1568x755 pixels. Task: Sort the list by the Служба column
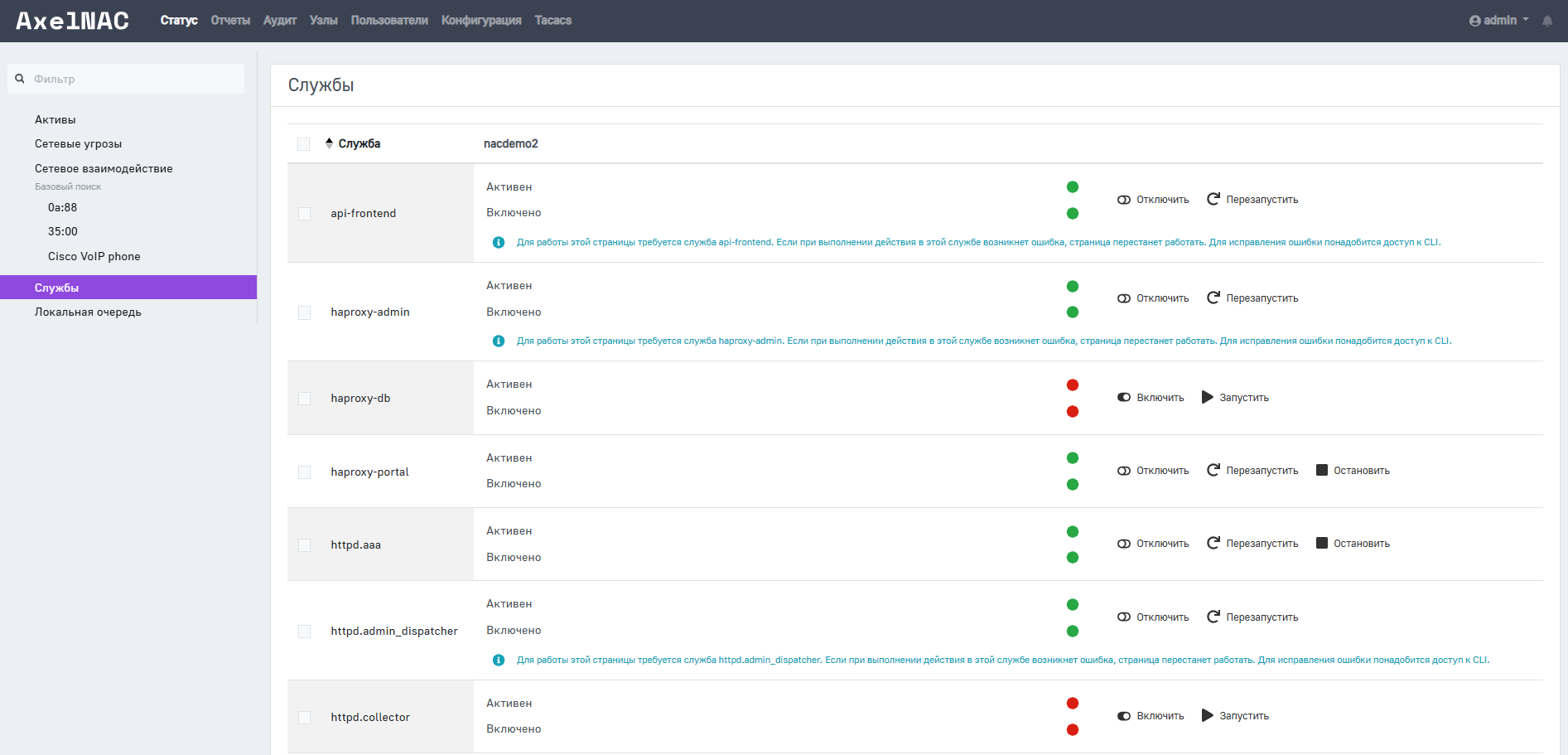(x=359, y=143)
